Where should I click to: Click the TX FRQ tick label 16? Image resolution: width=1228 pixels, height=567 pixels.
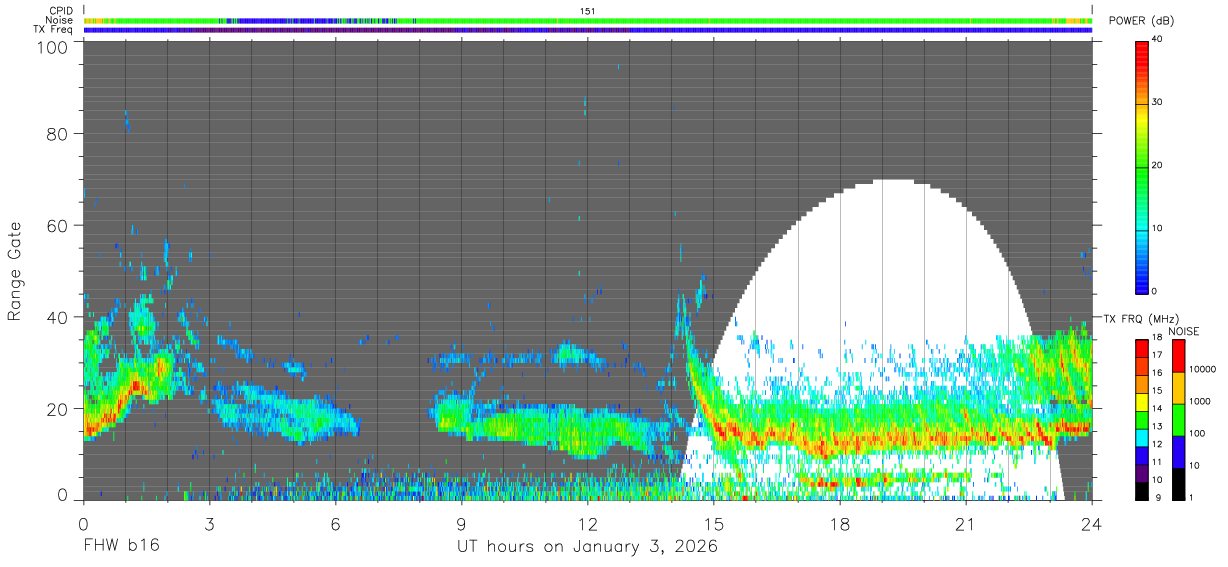point(1157,372)
